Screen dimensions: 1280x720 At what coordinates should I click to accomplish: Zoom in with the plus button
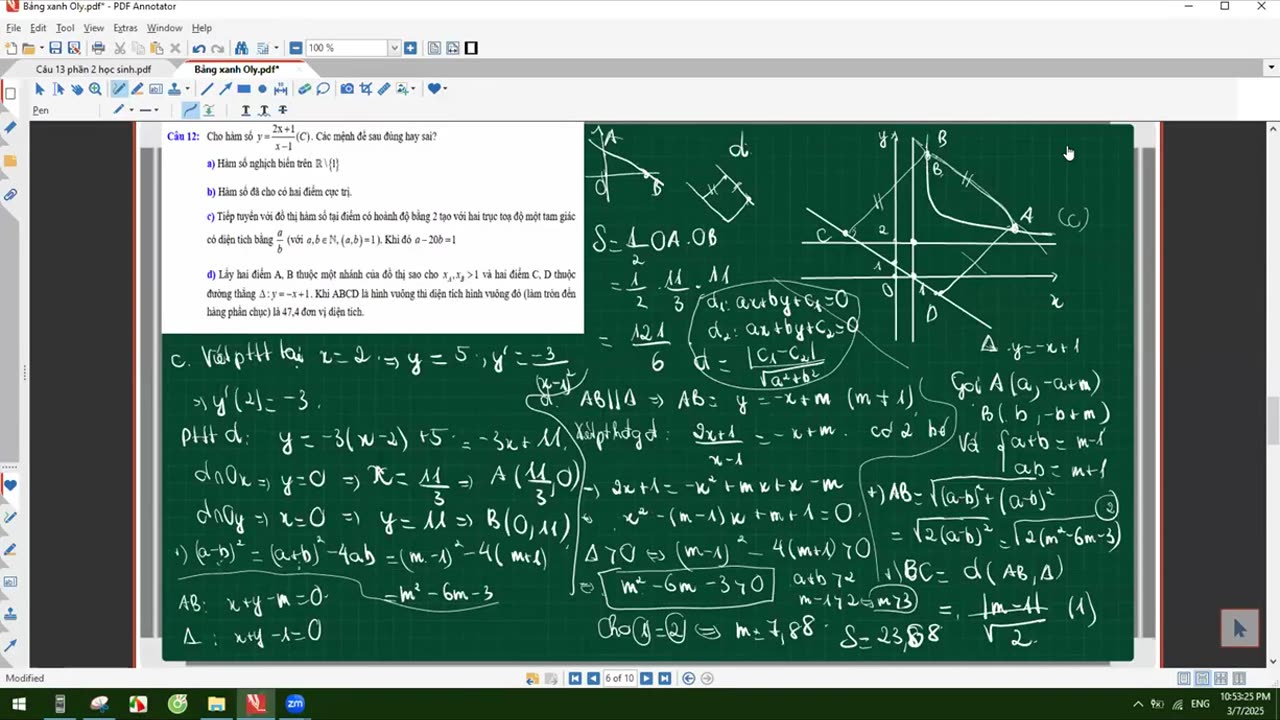tap(410, 48)
